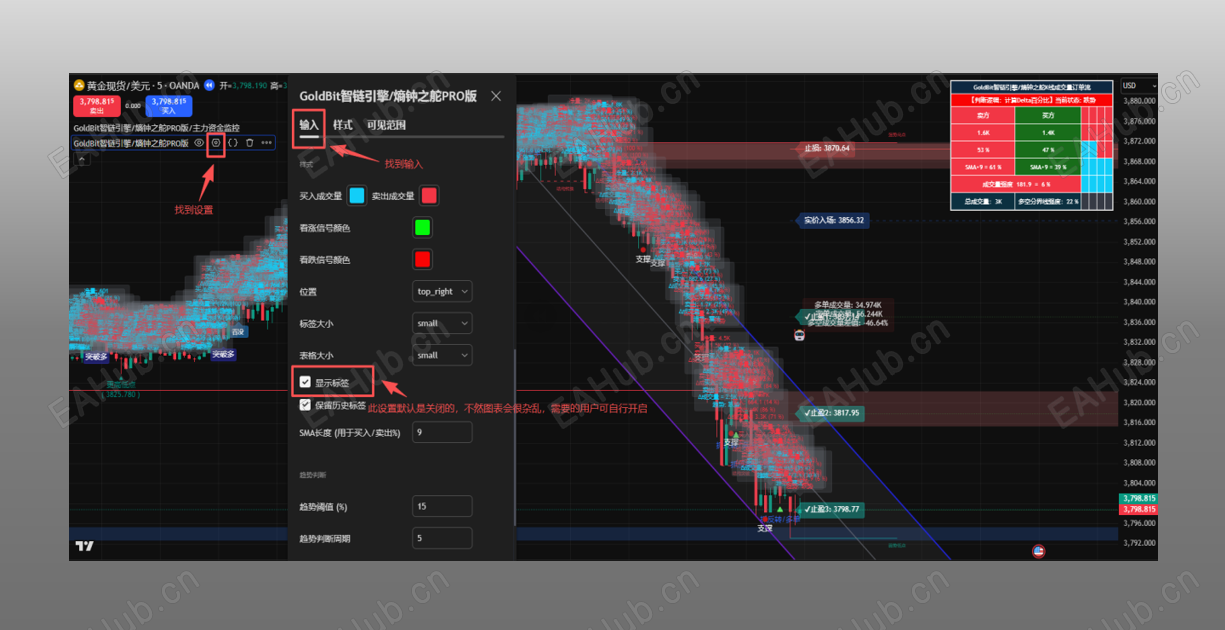Click the gold symbol icon
1225x630 pixels.
[78, 85]
